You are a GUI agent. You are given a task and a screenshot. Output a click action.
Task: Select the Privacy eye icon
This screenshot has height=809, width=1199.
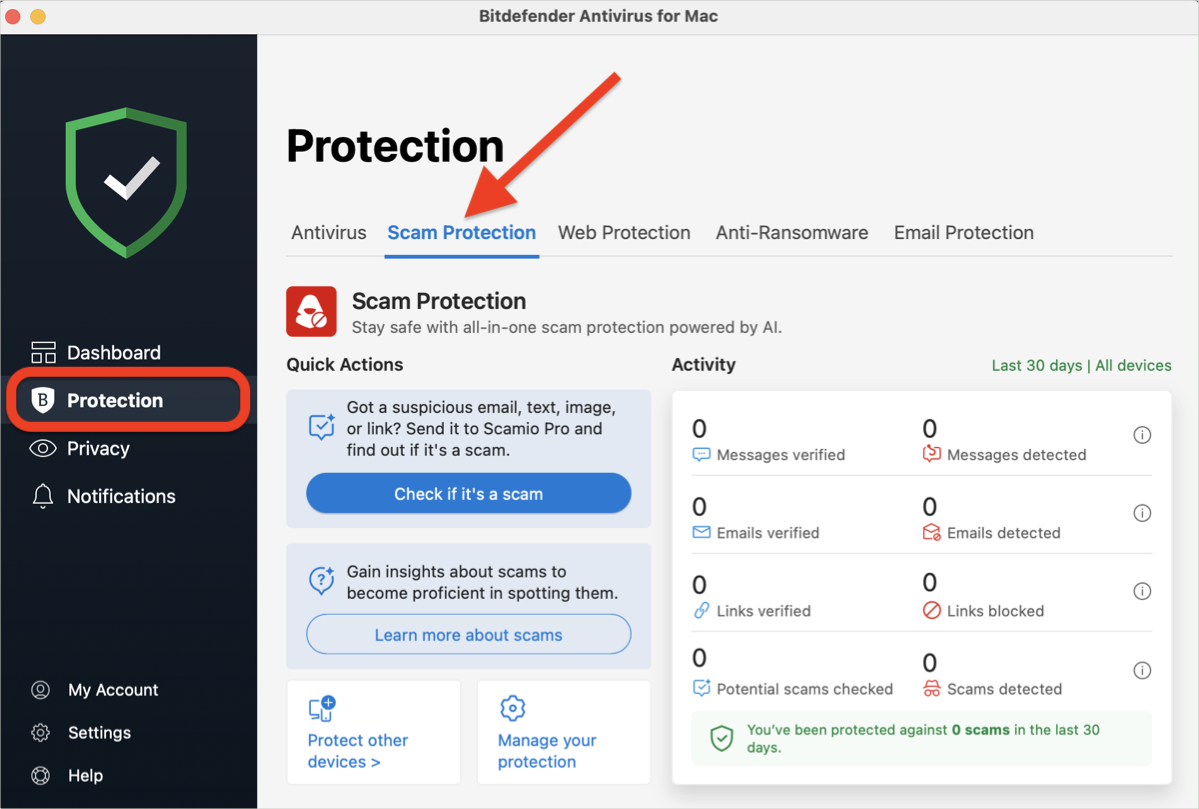pos(41,448)
